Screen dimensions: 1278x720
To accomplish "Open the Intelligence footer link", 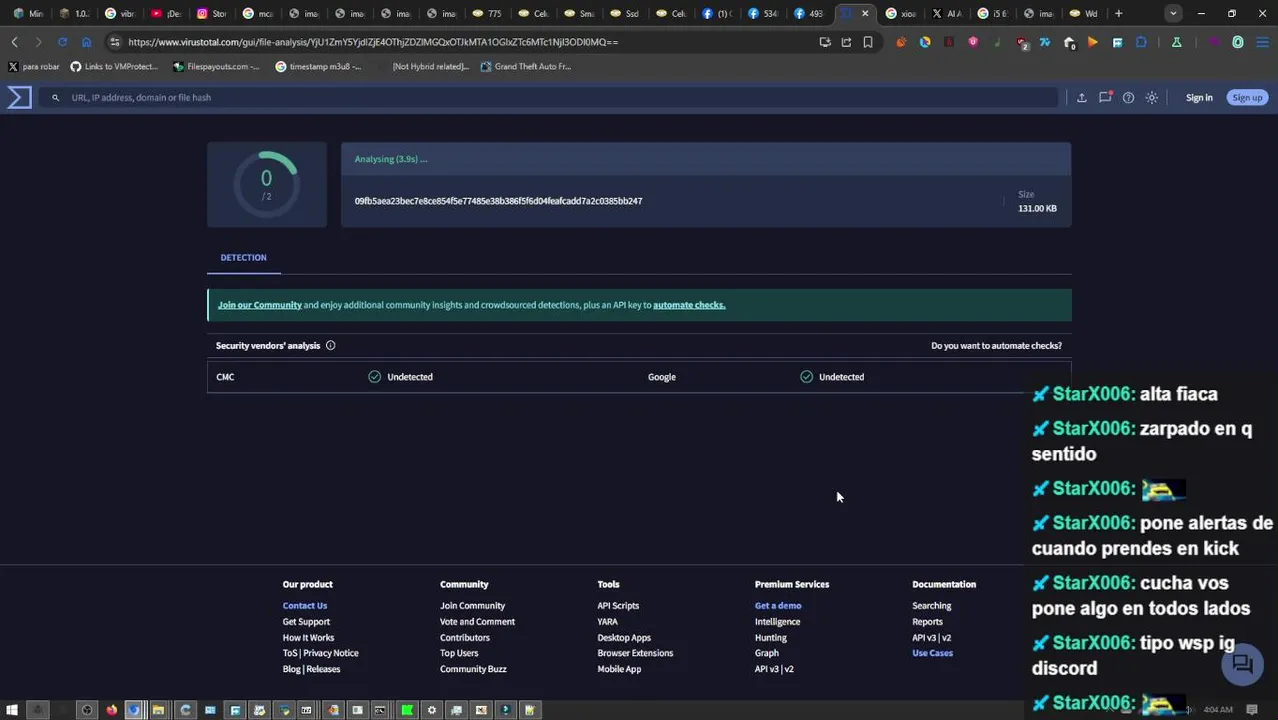I will coord(777,622).
